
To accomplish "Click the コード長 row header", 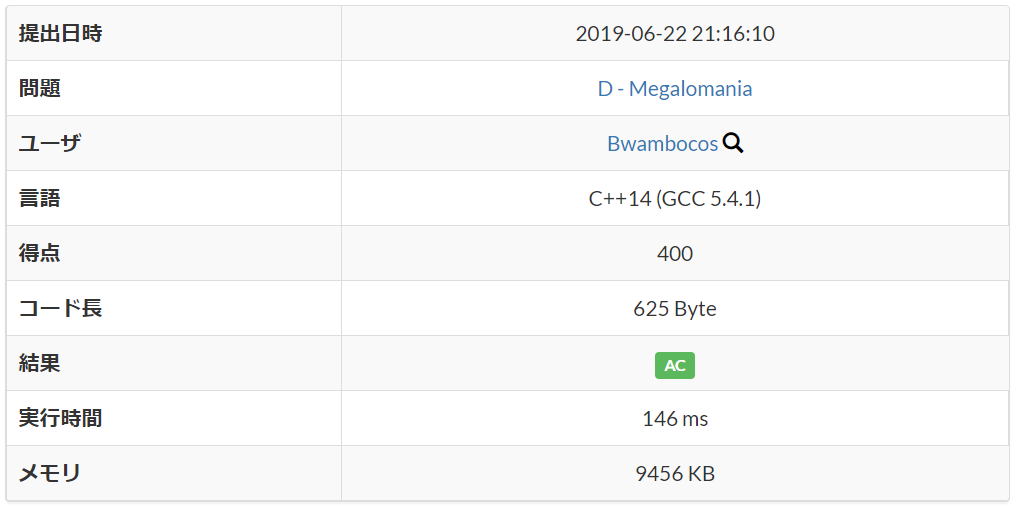I will point(60,309).
